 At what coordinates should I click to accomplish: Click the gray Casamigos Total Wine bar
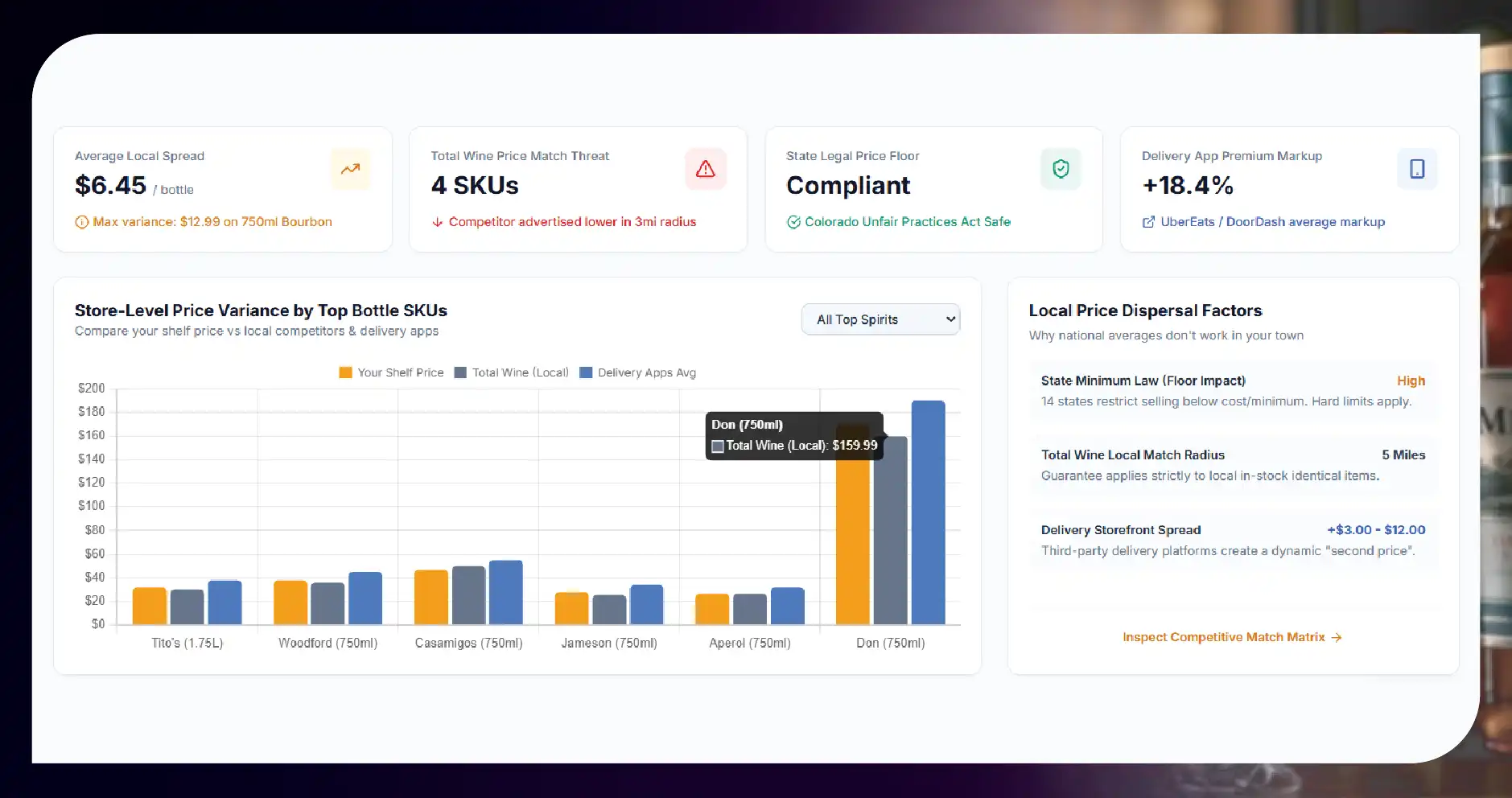[x=469, y=595]
